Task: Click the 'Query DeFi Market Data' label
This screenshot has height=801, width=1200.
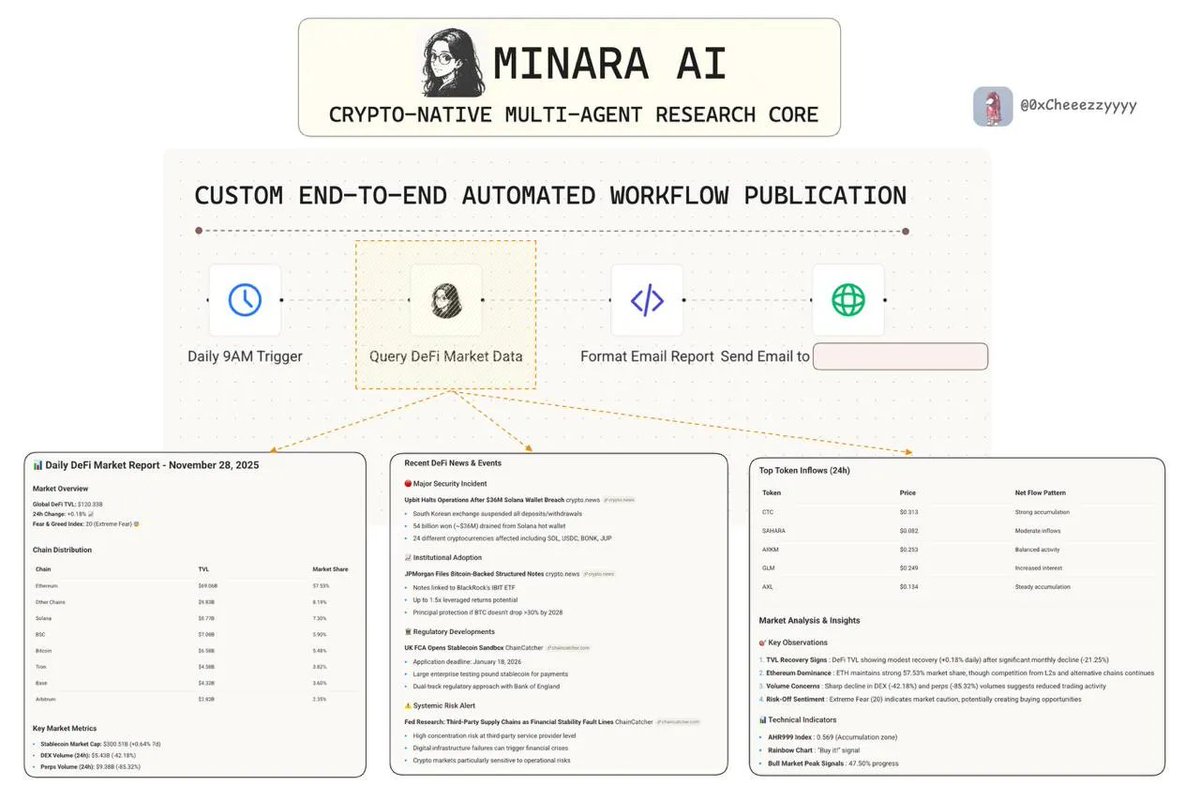Action: click(x=445, y=356)
